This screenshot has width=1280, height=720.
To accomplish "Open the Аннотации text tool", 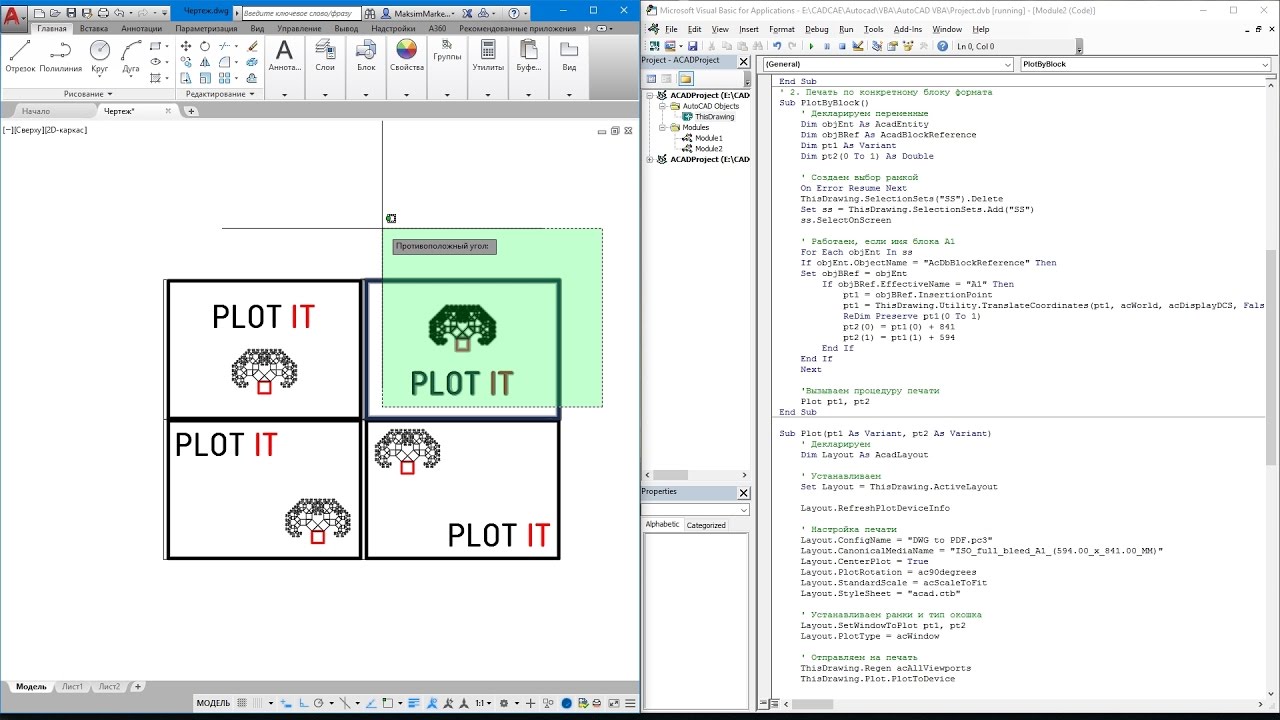I will tap(285, 56).
